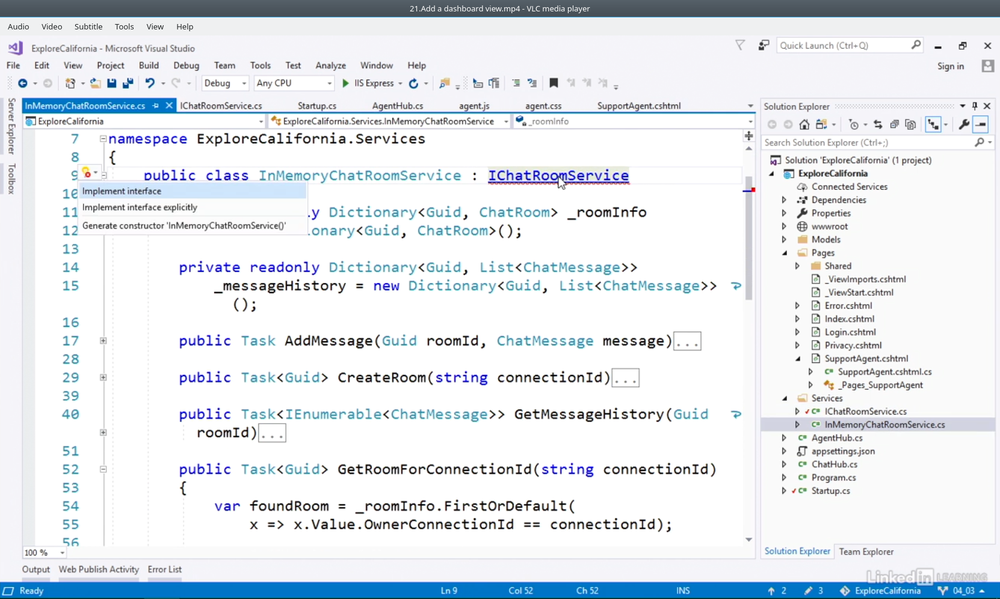
Task: Open the Debug configuration dropdown
Action: [225, 83]
